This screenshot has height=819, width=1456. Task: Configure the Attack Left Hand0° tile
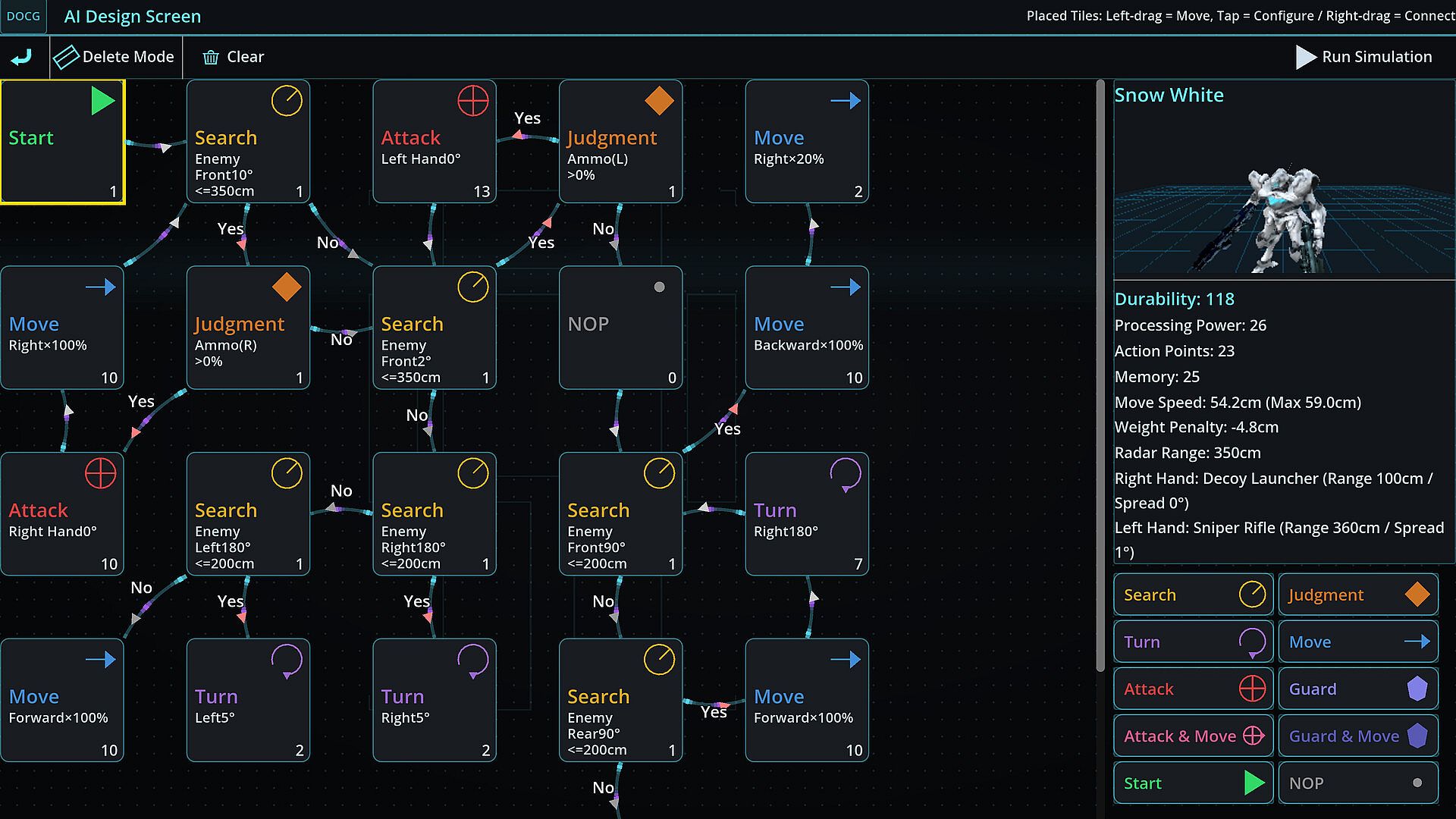(x=435, y=142)
